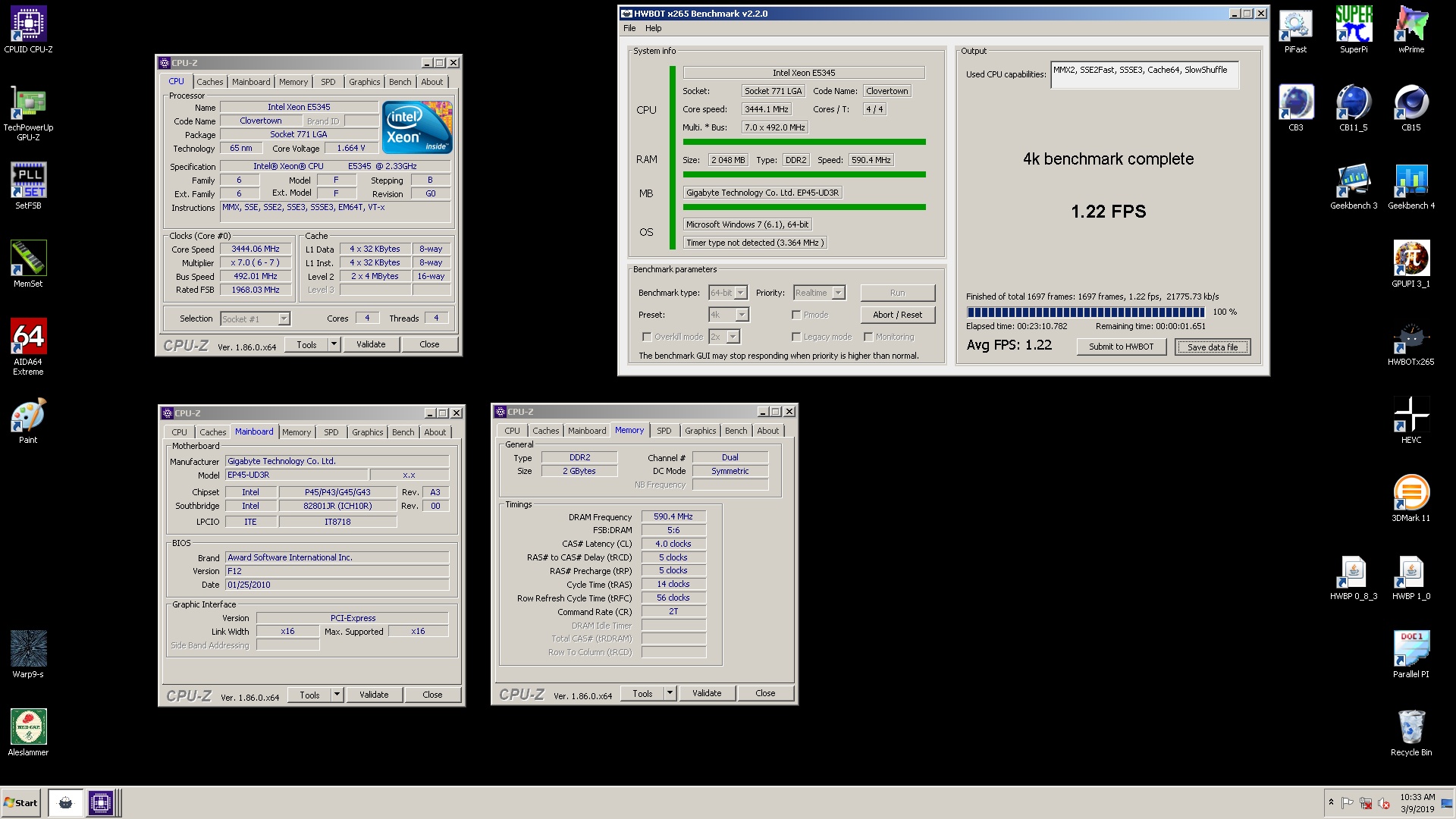This screenshot has width=1456, height=819.
Task: Open the CB3 Cinebench shortcut
Action: click(x=1295, y=108)
